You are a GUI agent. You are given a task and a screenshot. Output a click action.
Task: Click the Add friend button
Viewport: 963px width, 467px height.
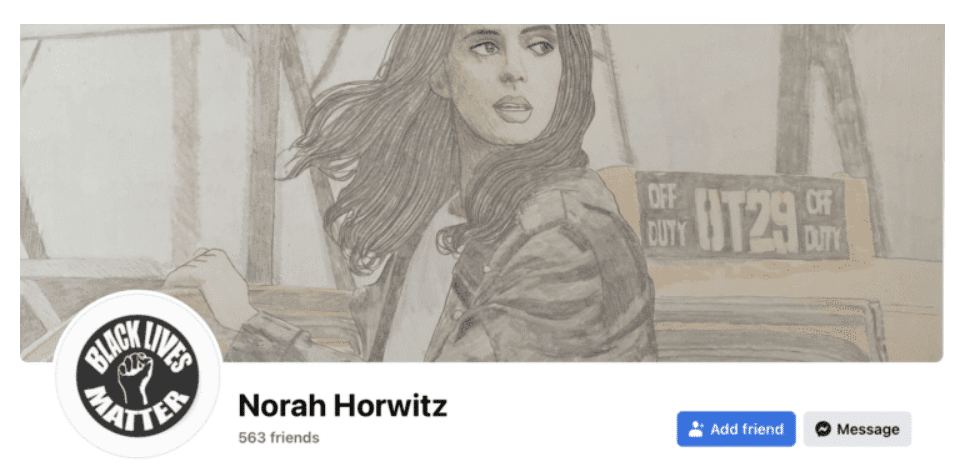pos(736,429)
